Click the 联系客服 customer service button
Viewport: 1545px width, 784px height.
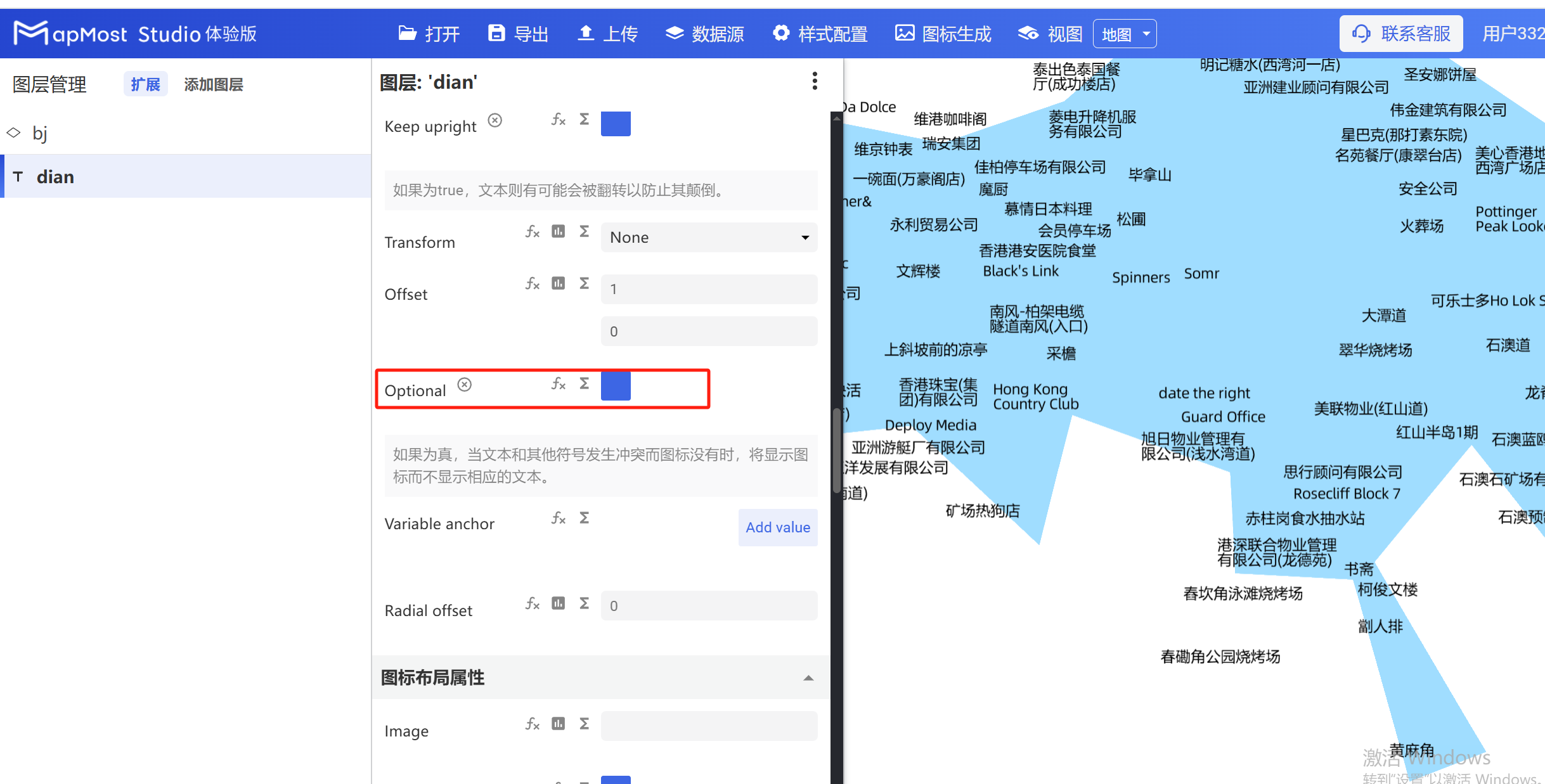coord(1402,33)
